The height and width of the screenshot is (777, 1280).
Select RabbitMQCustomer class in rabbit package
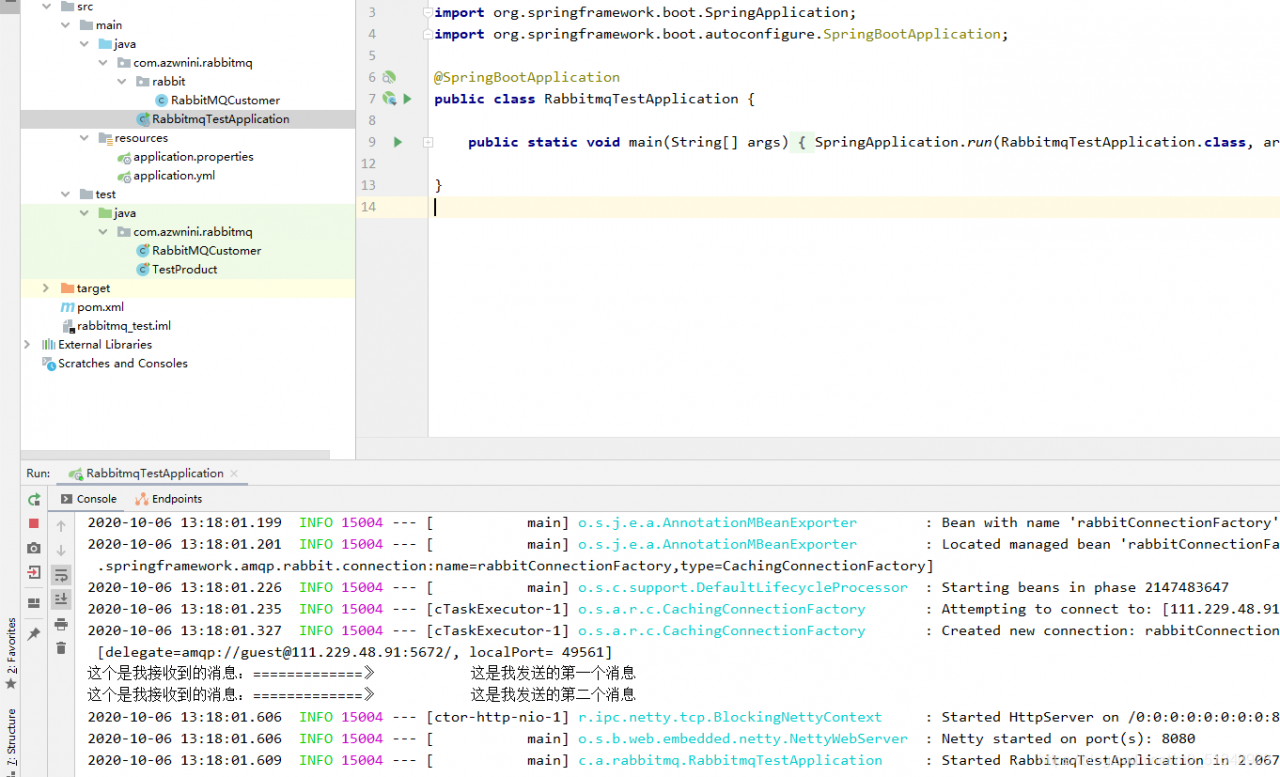point(225,100)
